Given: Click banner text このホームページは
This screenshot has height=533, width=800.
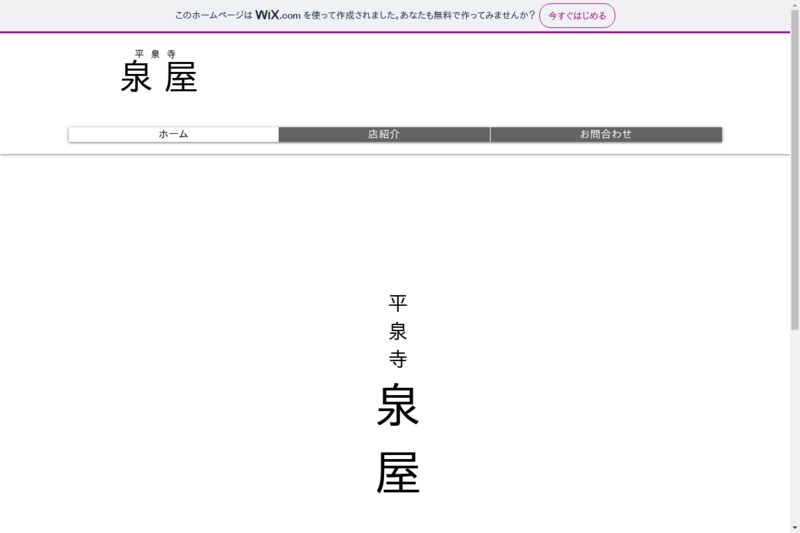Looking at the screenshot, I should (214, 16).
